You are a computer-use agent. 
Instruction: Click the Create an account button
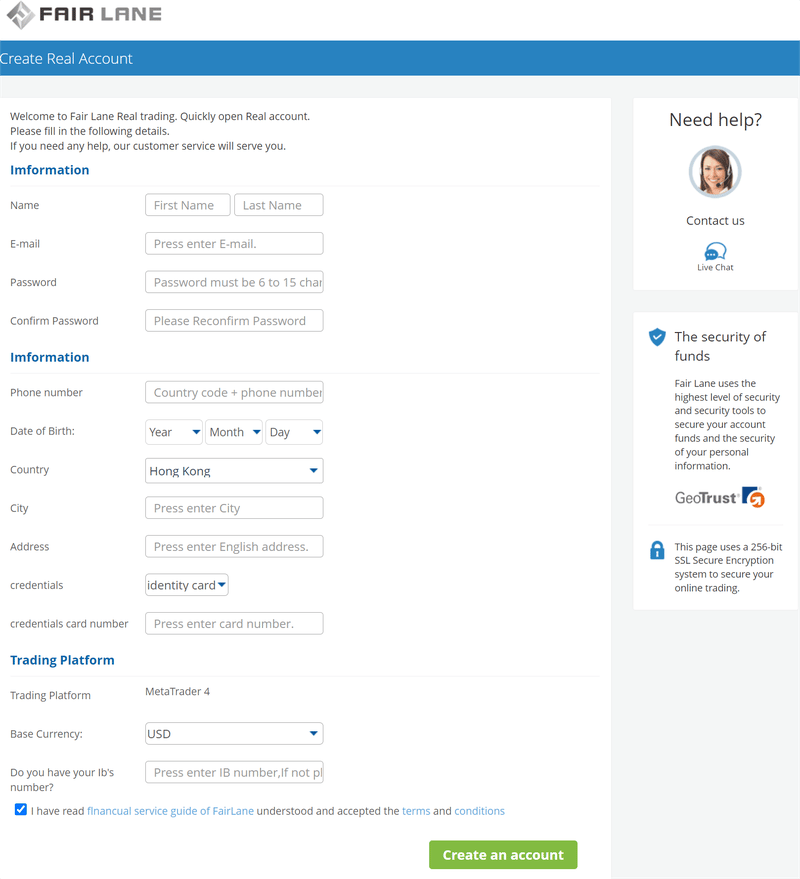[503, 855]
